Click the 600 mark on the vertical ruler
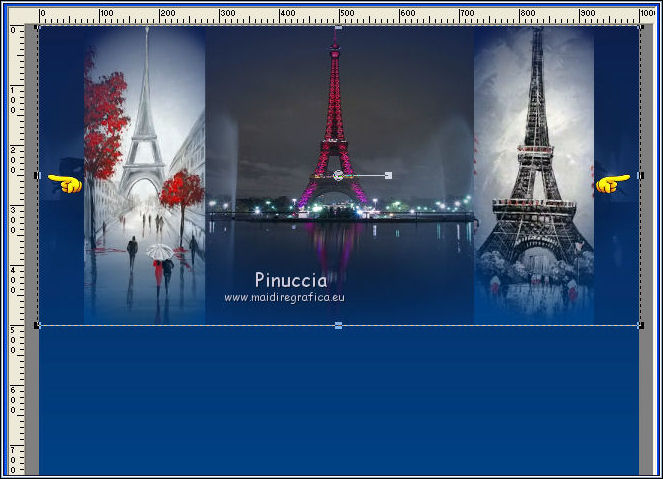The width and height of the screenshot is (663, 479). click(13, 400)
